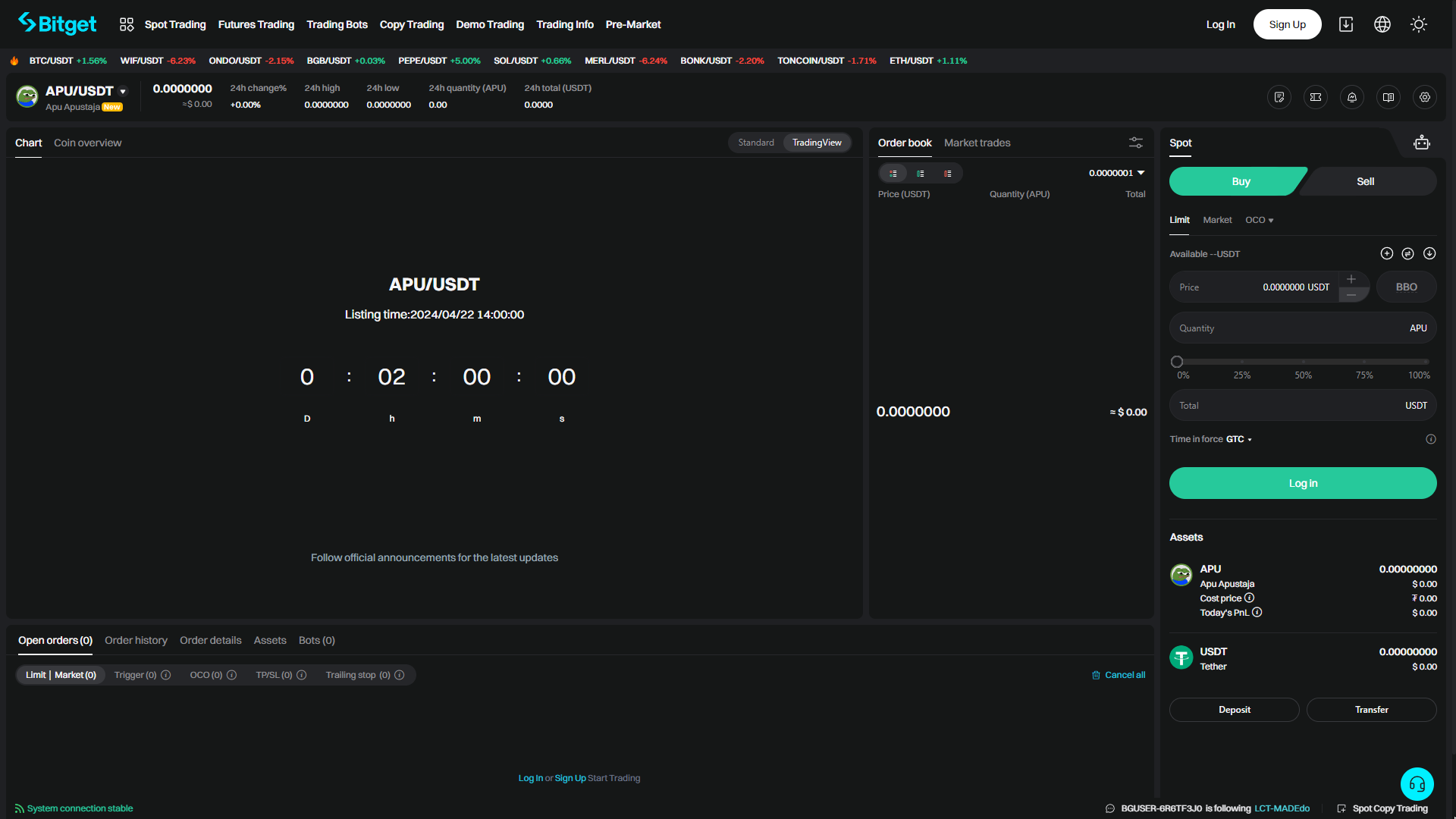Click the 50% mark on quantity slider

pos(1303,362)
